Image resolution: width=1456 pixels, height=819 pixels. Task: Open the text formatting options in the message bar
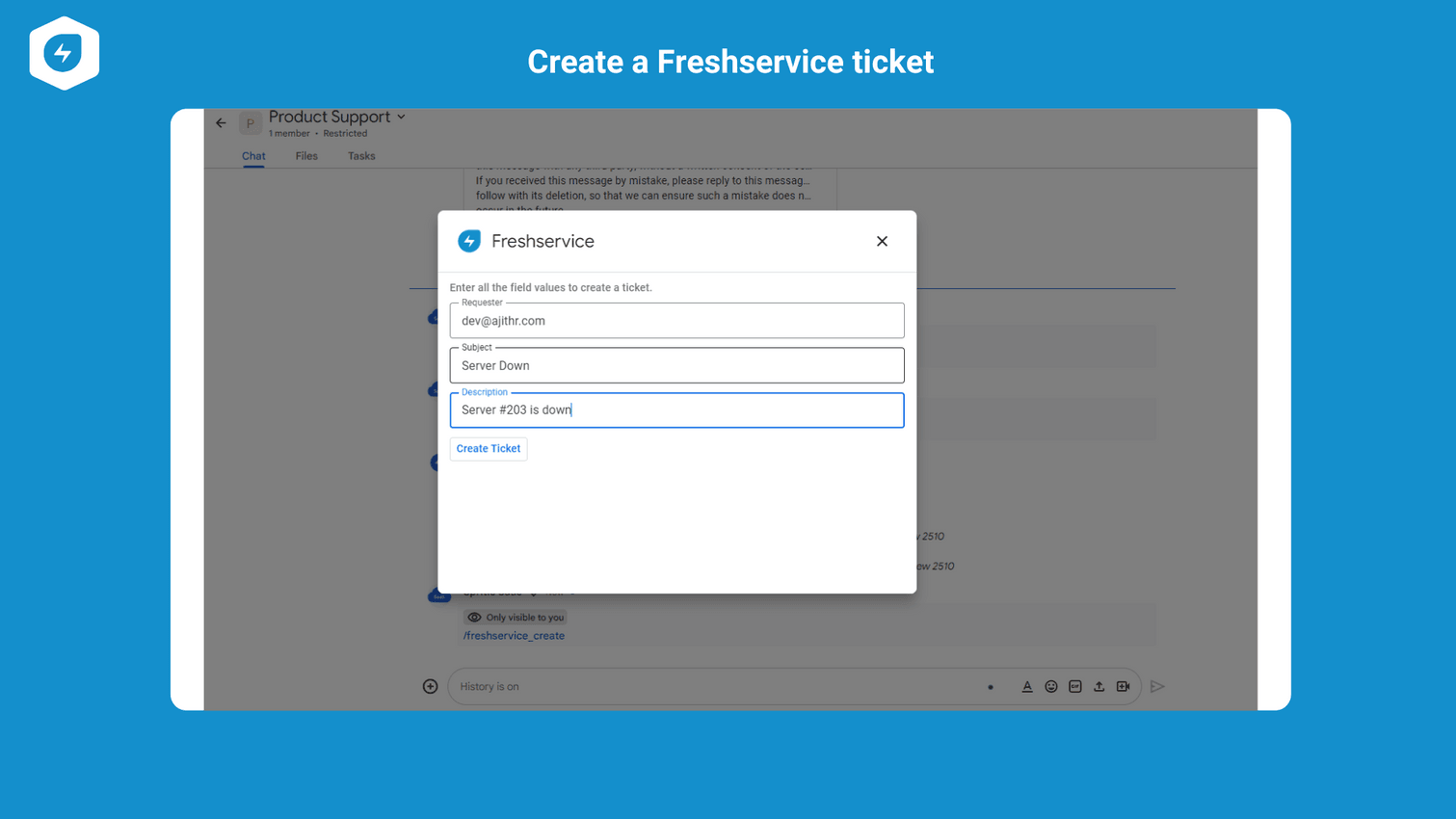(1027, 686)
